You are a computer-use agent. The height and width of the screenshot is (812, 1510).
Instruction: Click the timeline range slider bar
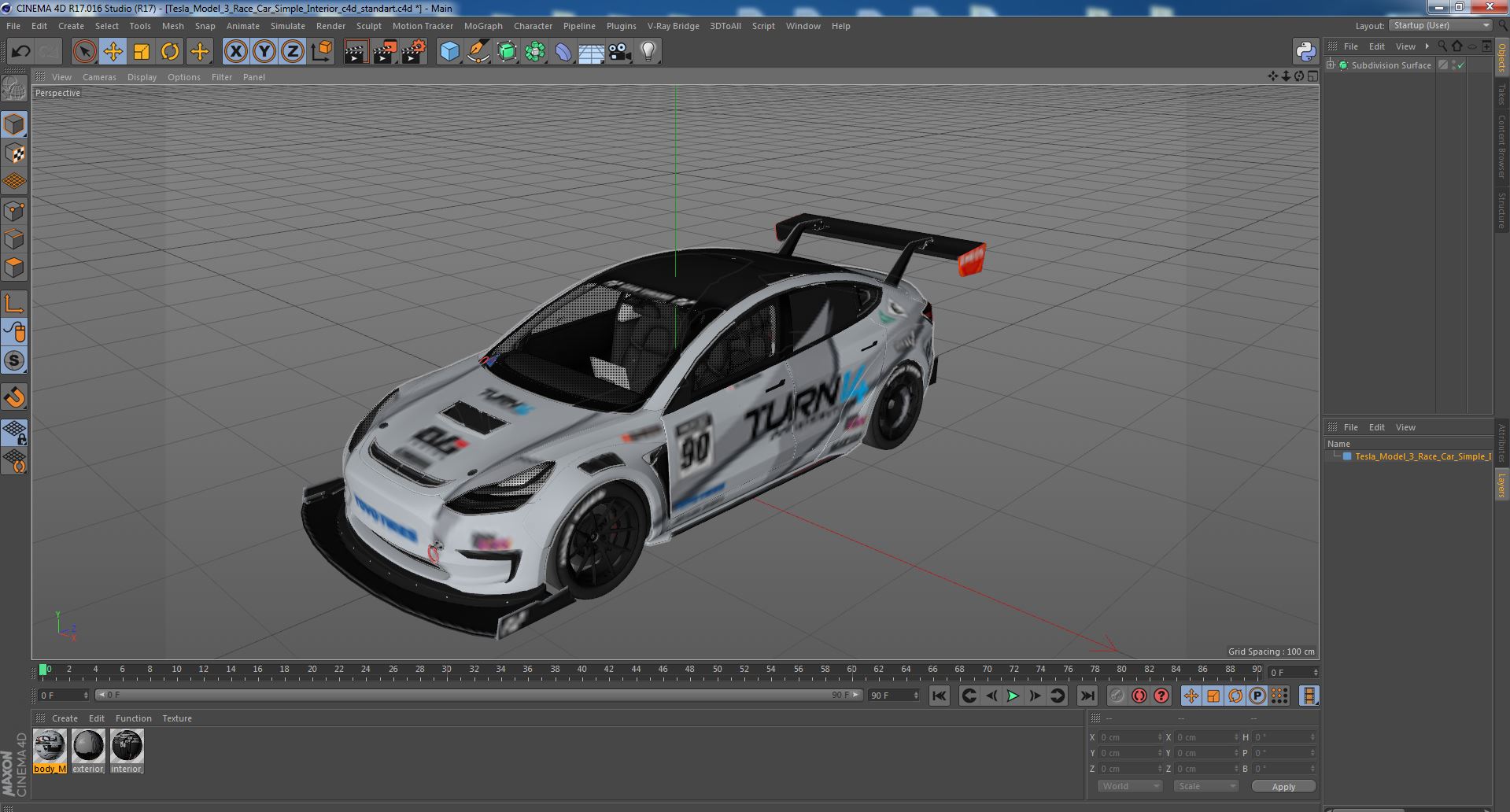tap(478, 696)
